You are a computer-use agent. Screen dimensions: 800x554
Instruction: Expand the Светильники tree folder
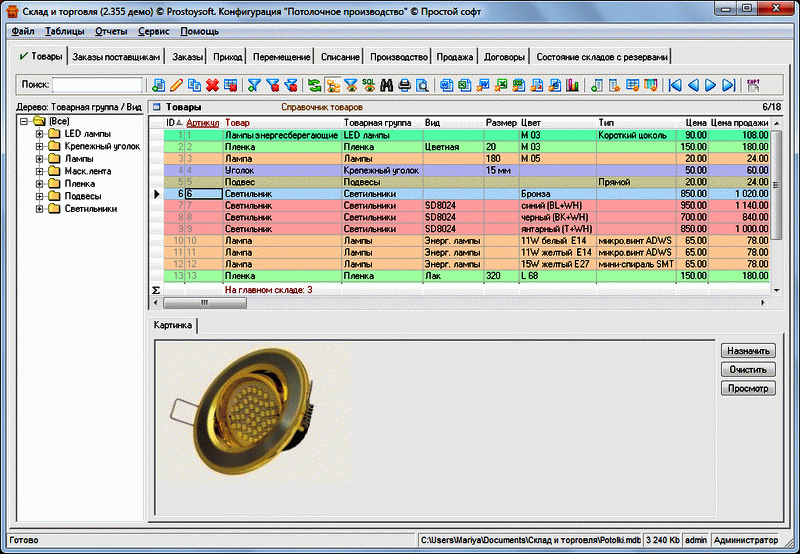pos(39,209)
